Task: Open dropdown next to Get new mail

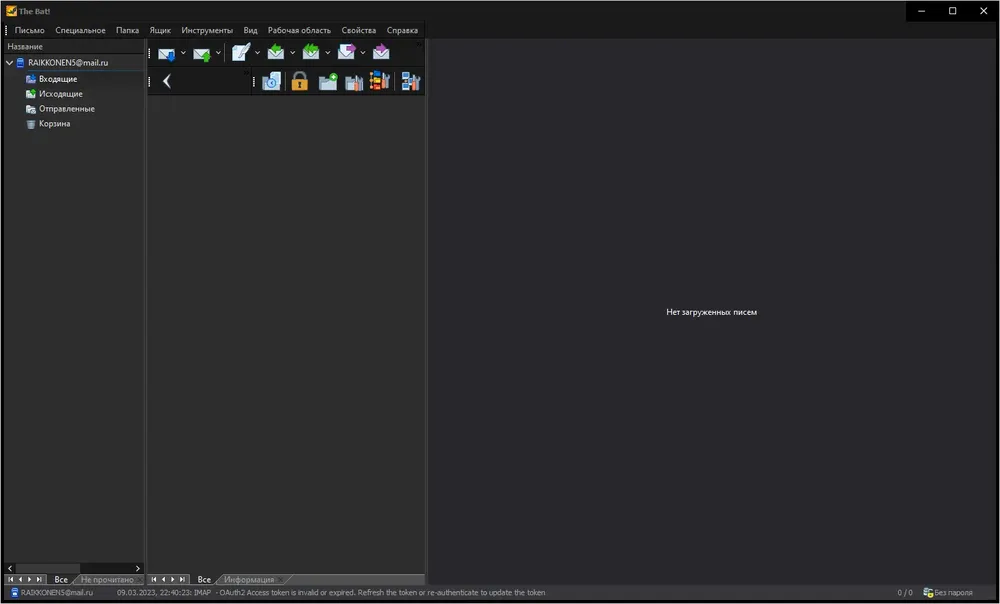Action: point(183,53)
